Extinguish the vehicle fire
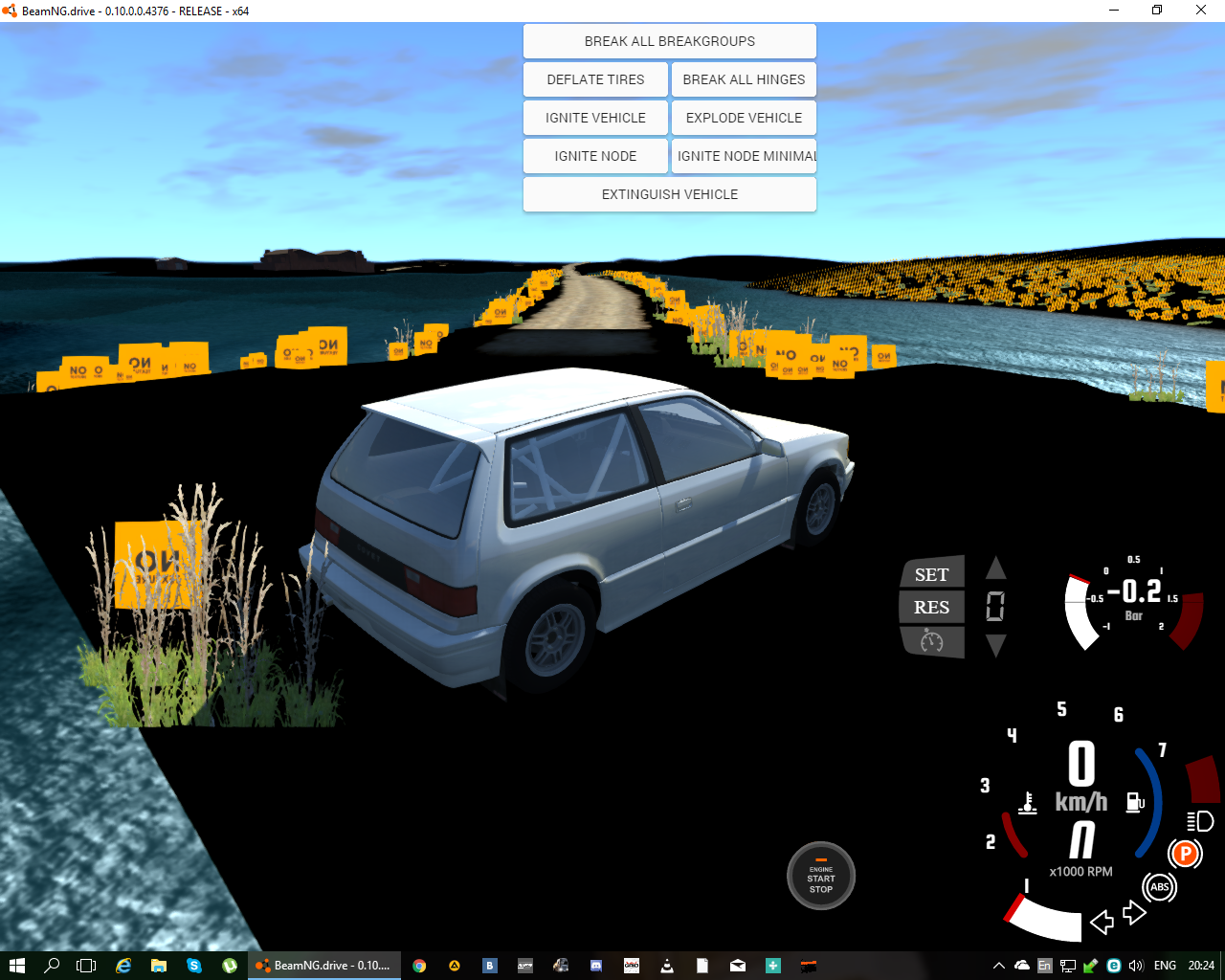The image size is (1225, 980). 670,194
